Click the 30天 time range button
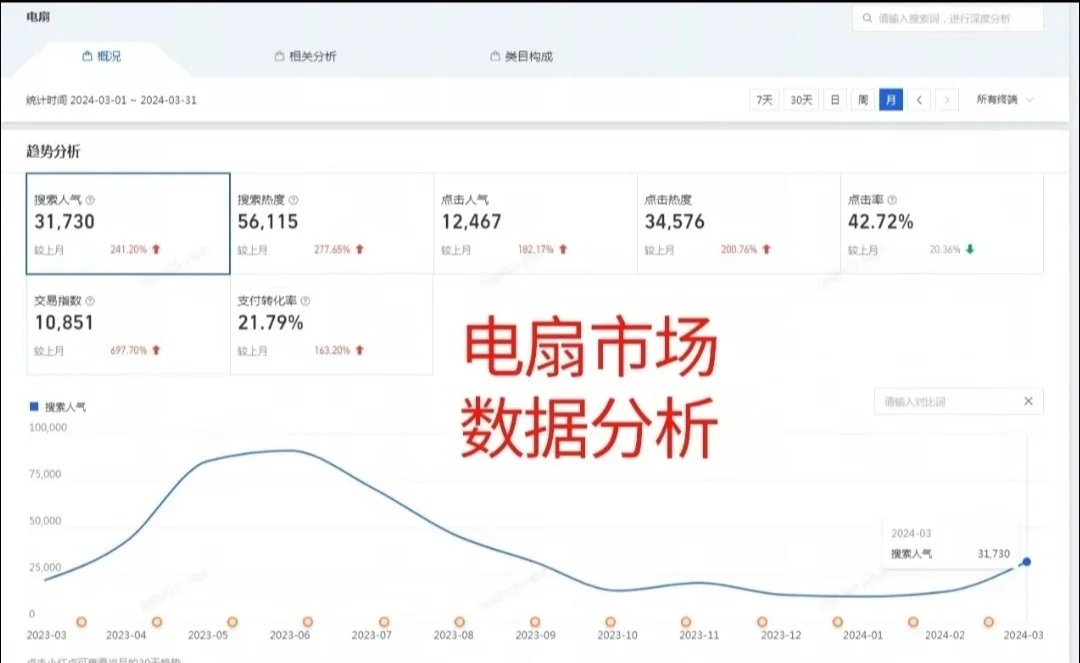The image size is (1080, 663). (x=800, y=99)
